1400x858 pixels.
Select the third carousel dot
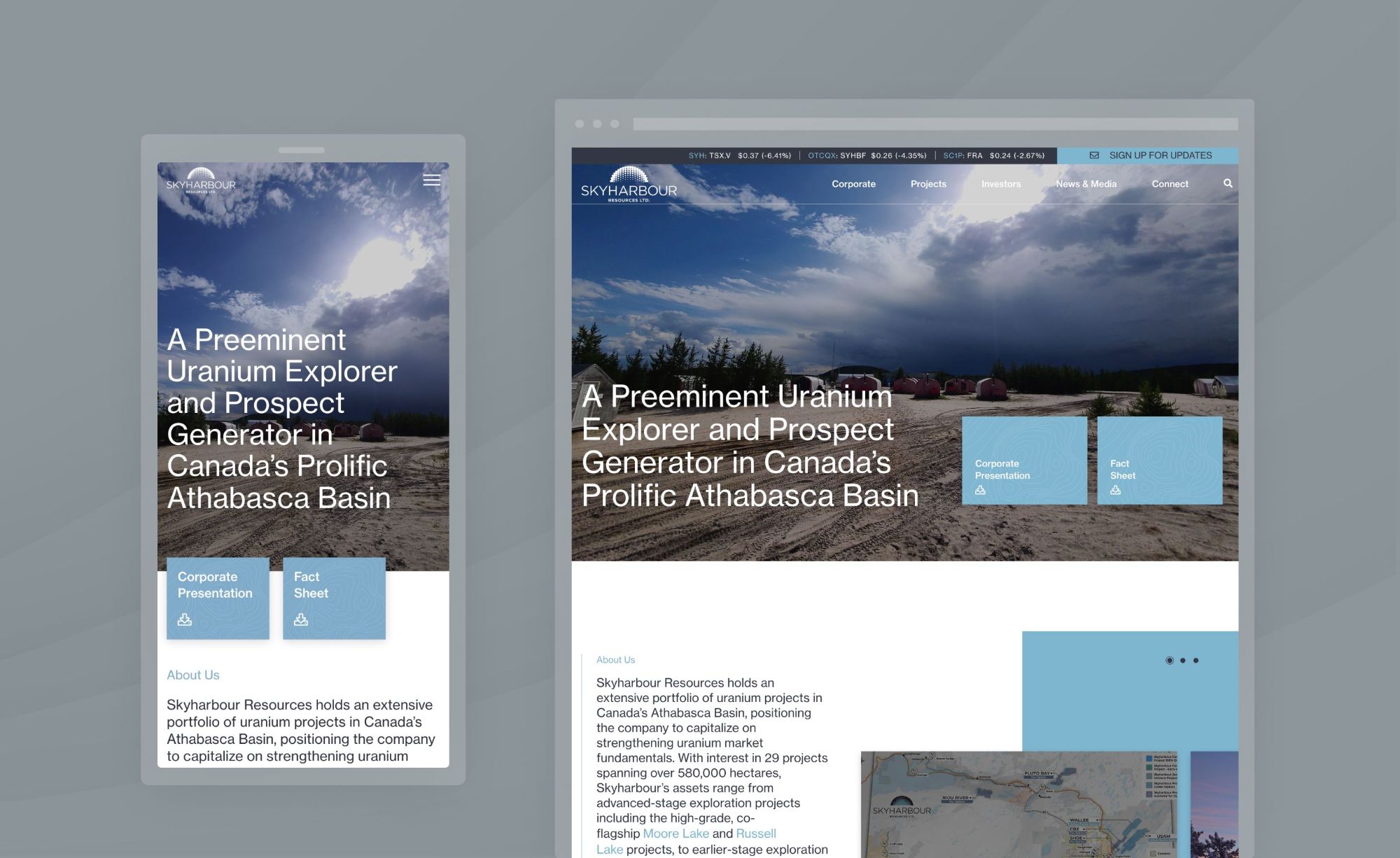pos(1196,661)
